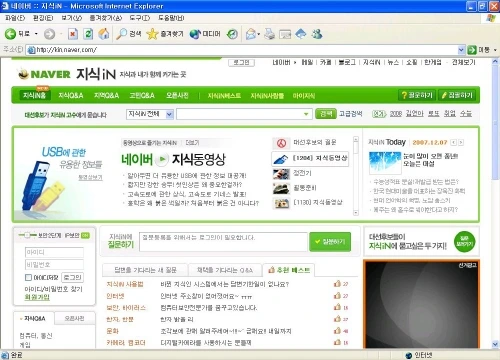Viewport: 500px width, 360px height.
Task: Show previous day in 지식iN Today
Action: [453, 143]
